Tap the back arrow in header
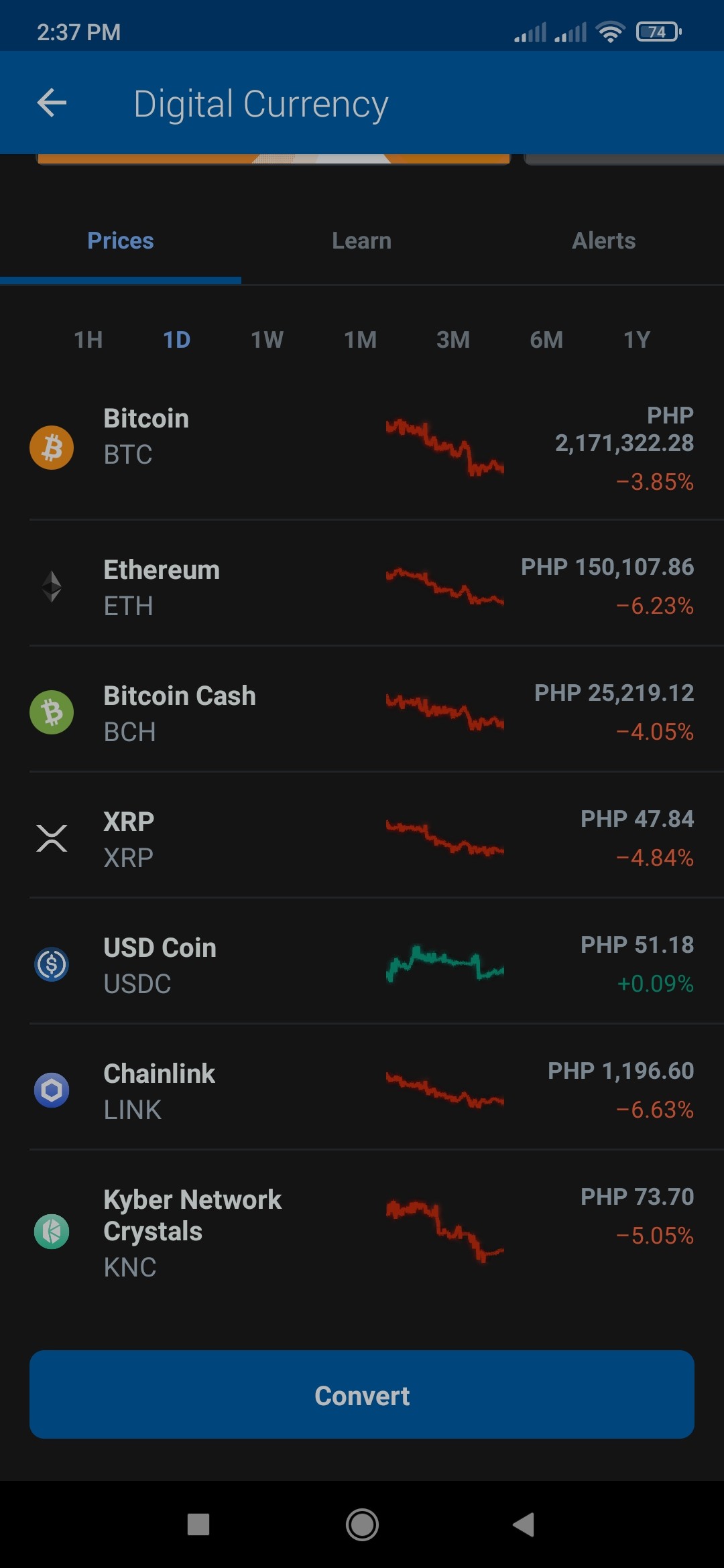Image resolution: width=724 pixels, height=1568 pixels. [52, 103]
